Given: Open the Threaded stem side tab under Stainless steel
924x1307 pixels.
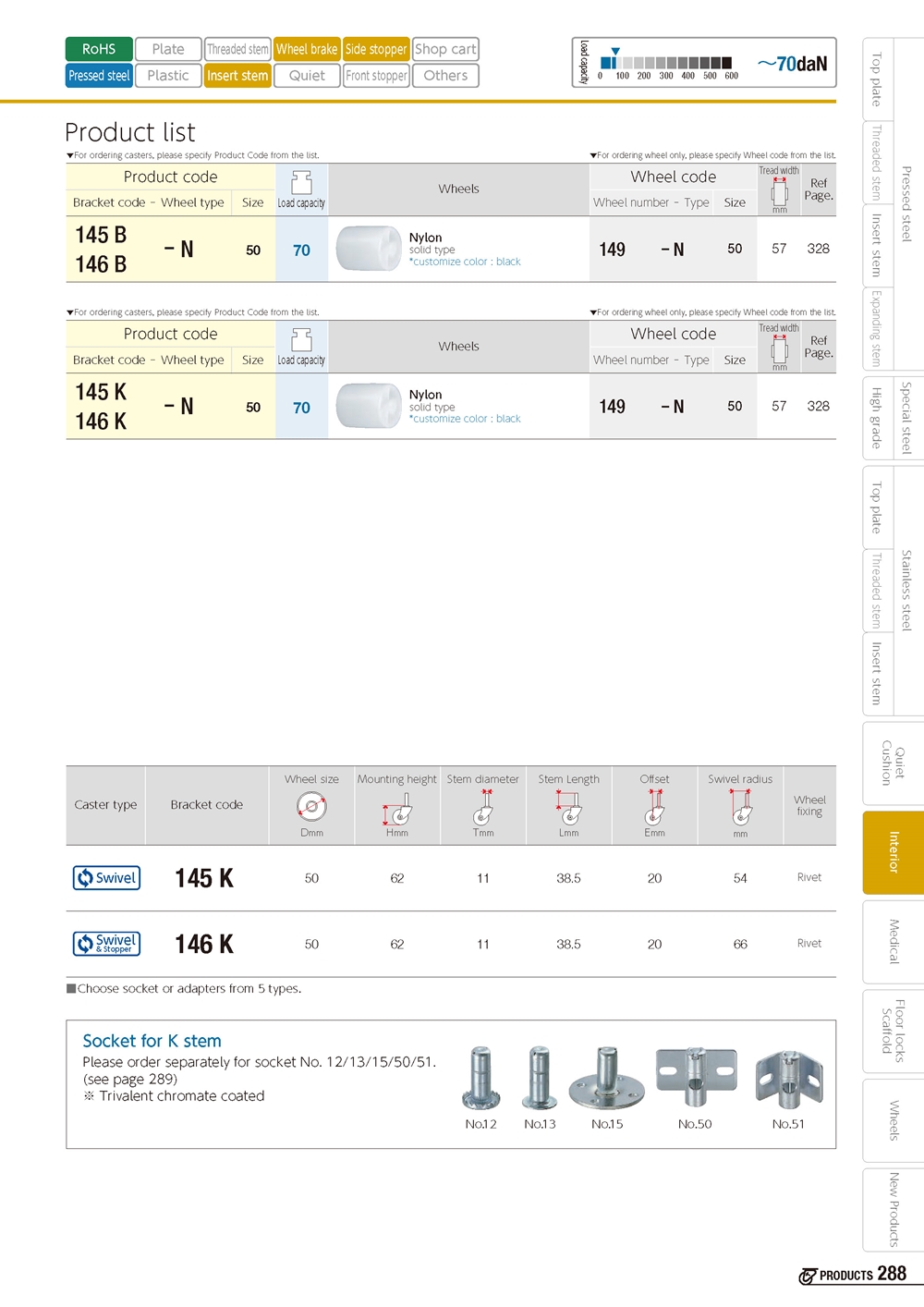Looking at the screenshot, I should point(876,590).
